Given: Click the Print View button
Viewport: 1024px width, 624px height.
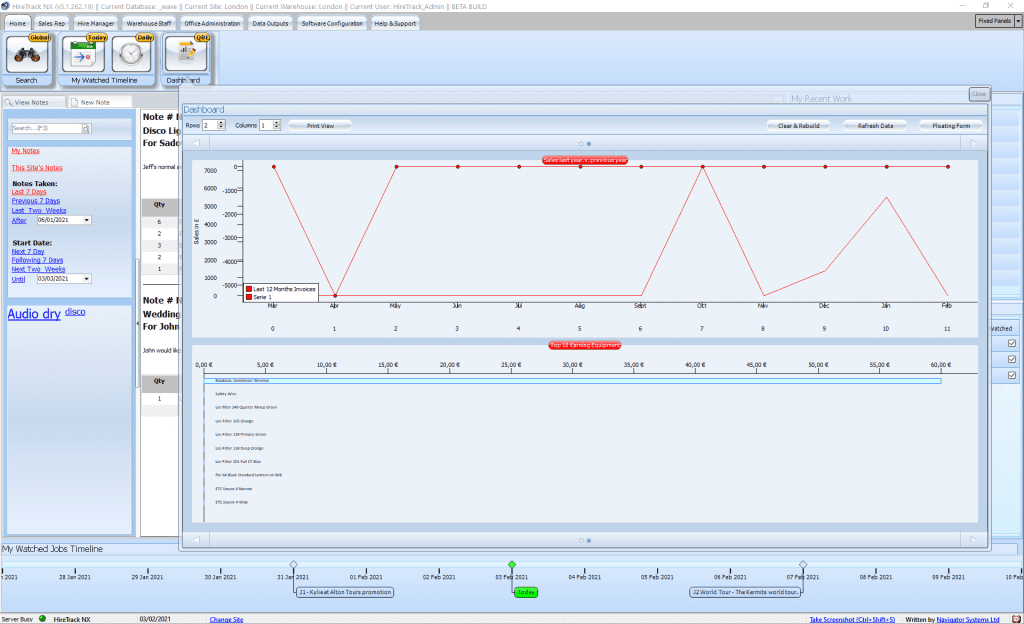Looking at the screenshot, I should point(320,125).
